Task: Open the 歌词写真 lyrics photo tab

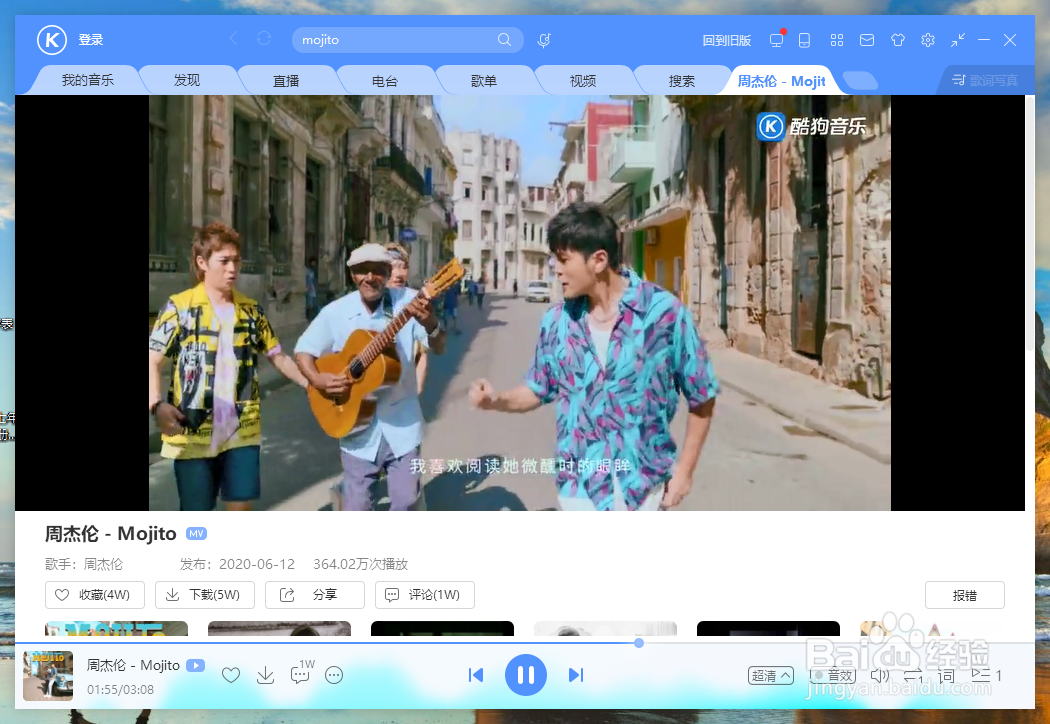Action: click(985, 80)
